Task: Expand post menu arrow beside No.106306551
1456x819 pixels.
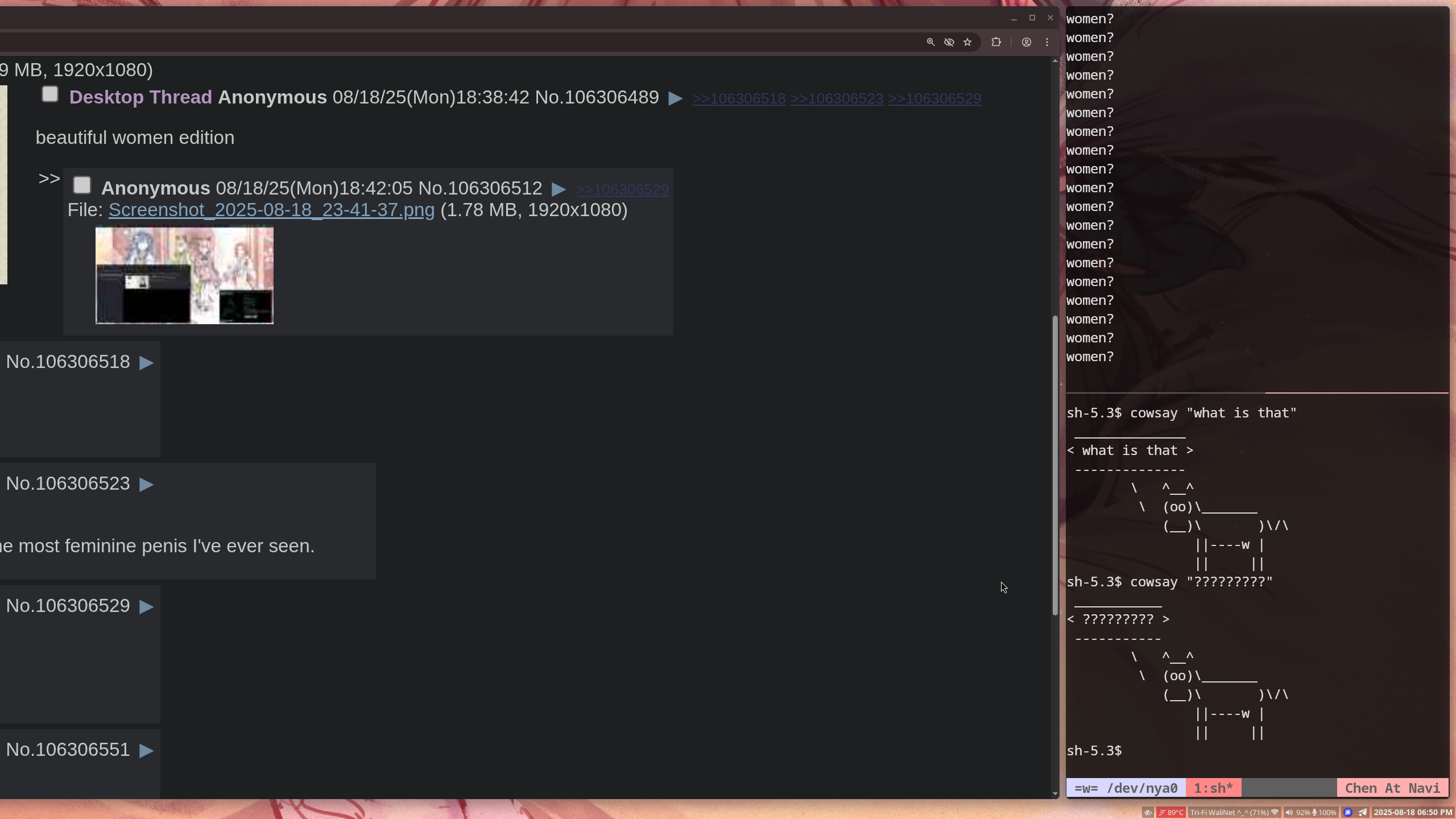Action: coord(146,751)
